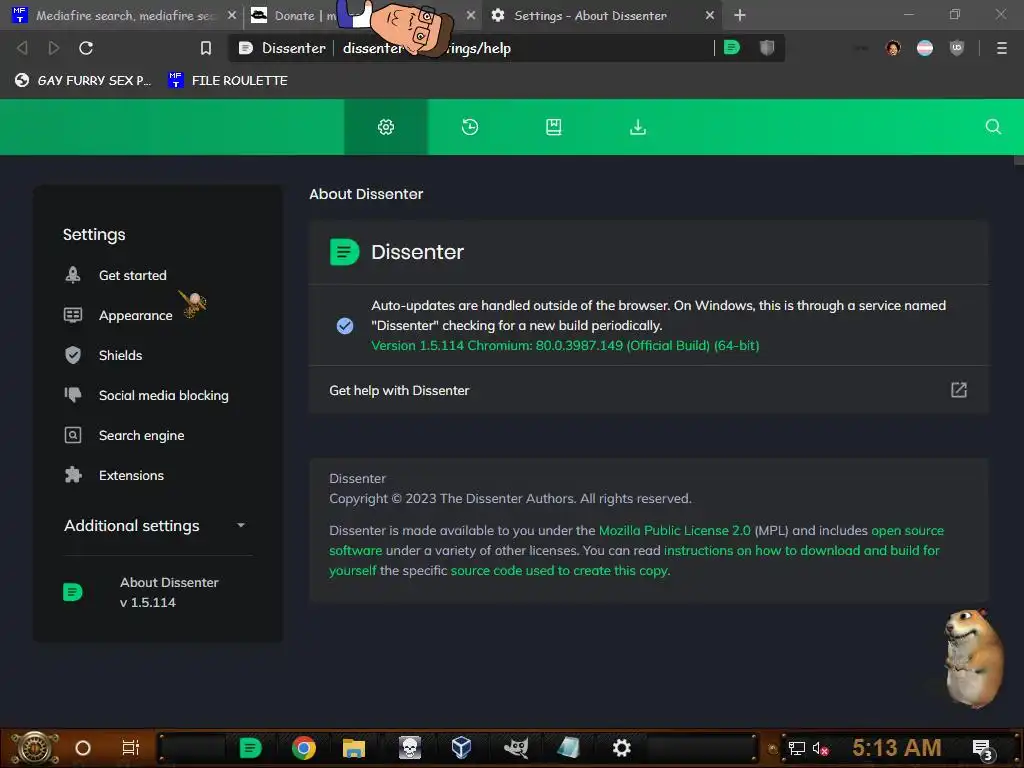
Task: Reload the page with the refresh icon
Action: pyautogui.click(x=86, y=48)
